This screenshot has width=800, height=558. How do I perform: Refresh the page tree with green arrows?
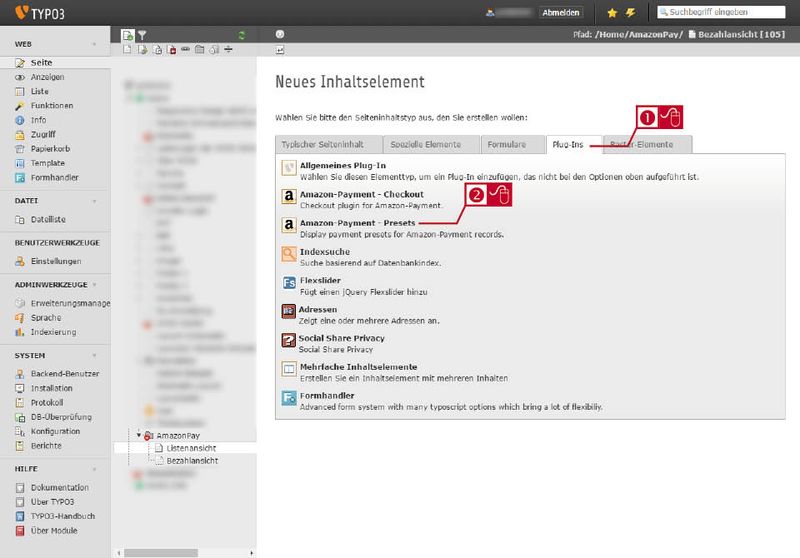[242, 35]
